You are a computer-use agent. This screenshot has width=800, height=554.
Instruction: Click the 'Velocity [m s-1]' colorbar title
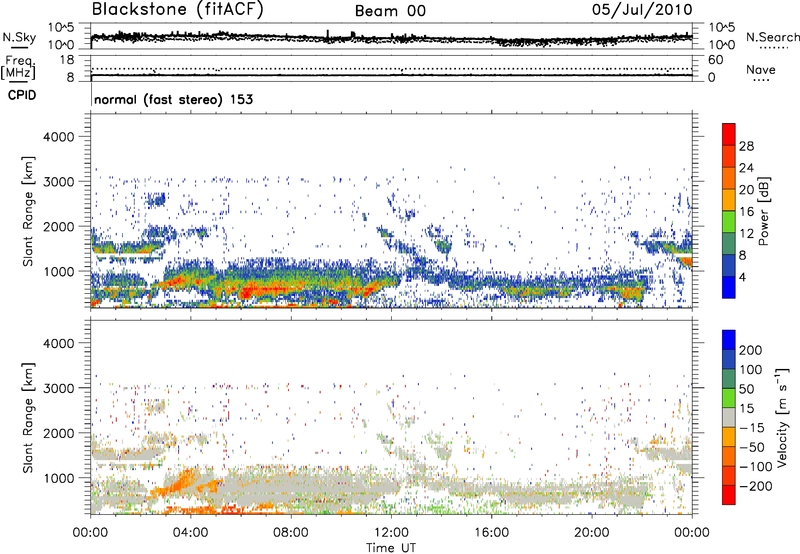(782, 417)
